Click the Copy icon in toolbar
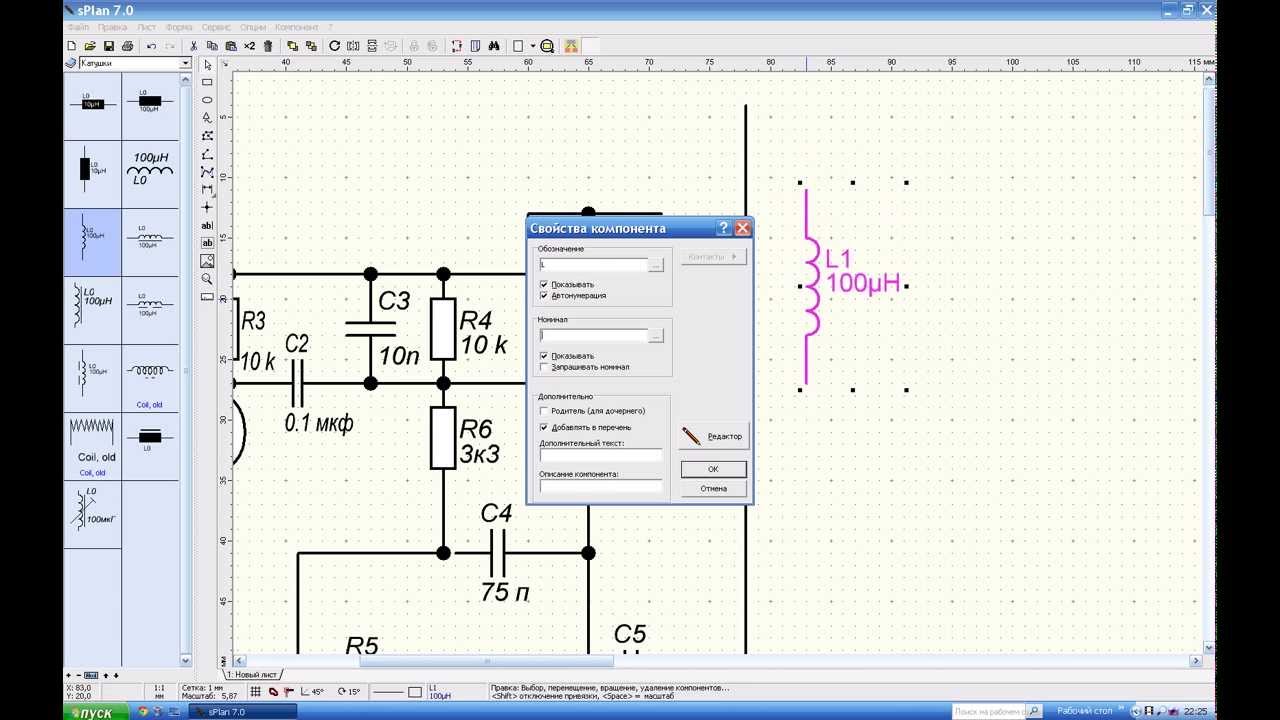Screen dimensions: 1280x720 pyautogui.click(x=212, y=46)
